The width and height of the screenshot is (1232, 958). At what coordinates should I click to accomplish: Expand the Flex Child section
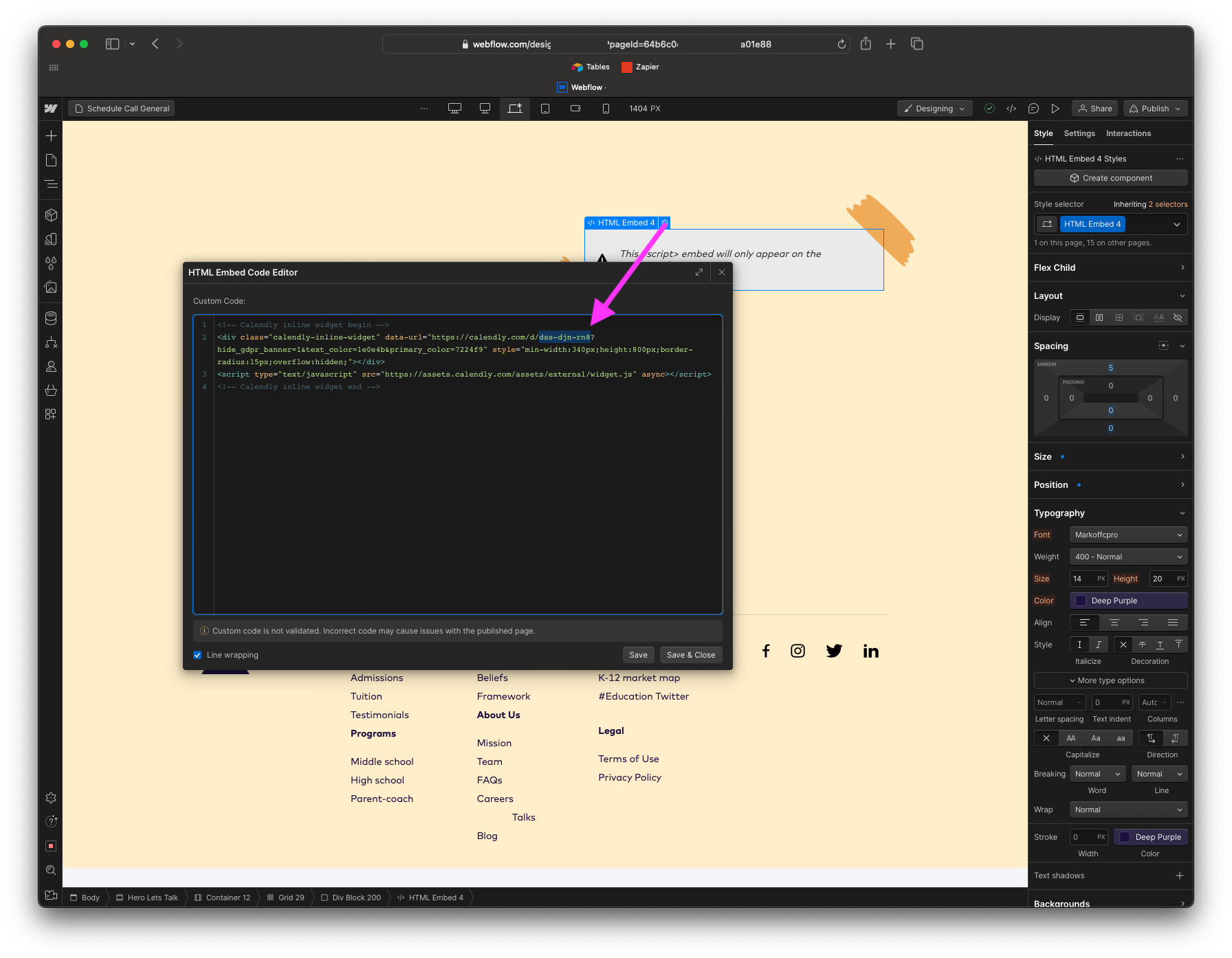click(x=1110, y=267)
